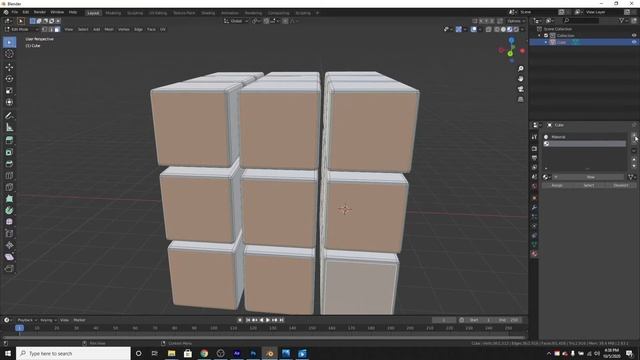
Task: Switch to the Modeling workspace tab
Action: pos(113,13)
